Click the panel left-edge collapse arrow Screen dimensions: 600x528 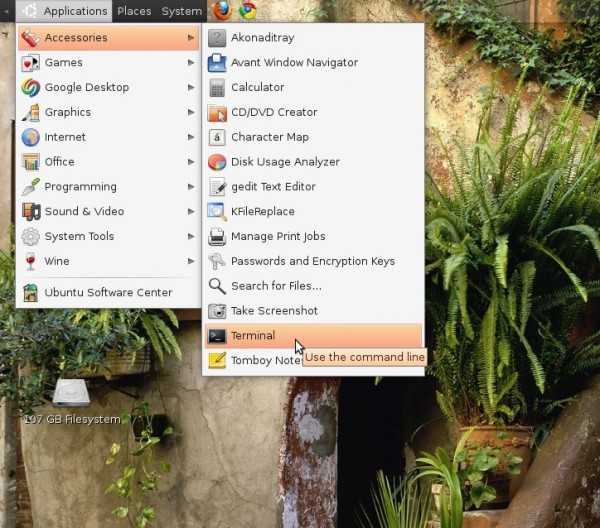point(7,11)
